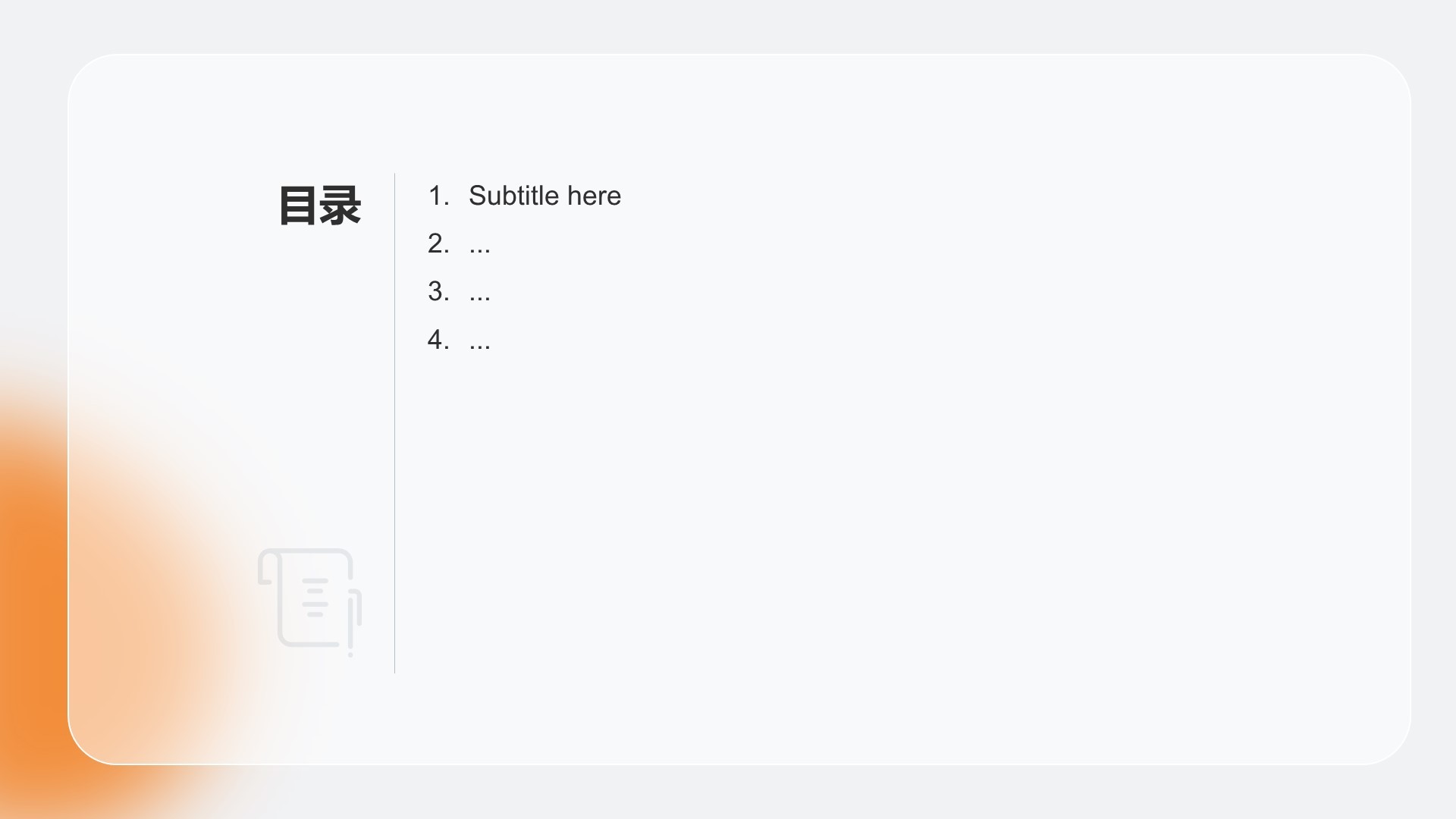Click the rounded card's right border edge
The height and width of the screenshot is (819, 1456).
[x=1410, y=409]
